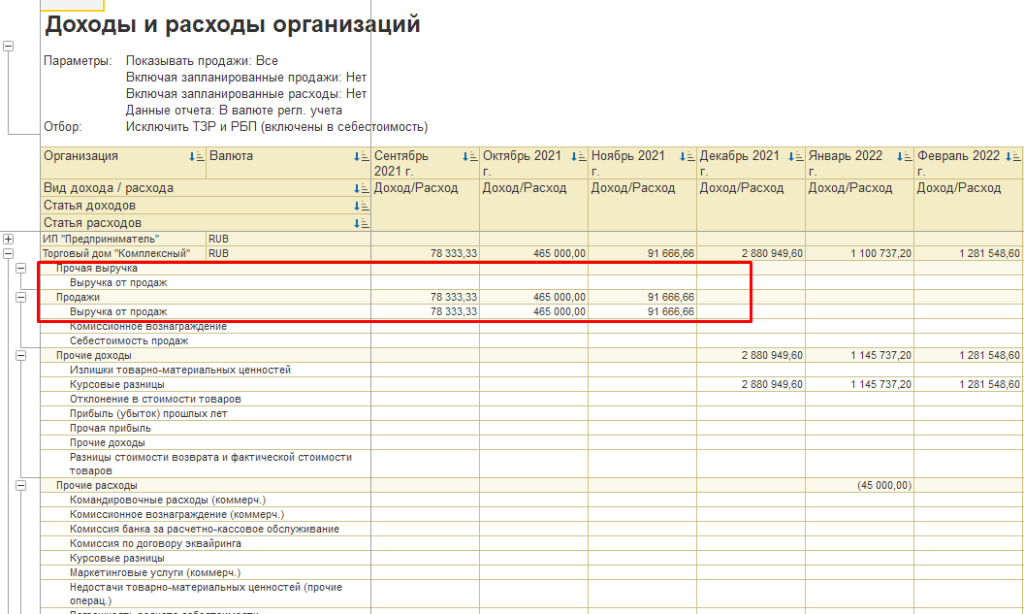Click 2 880 949,60 in Курсовые разницы row
This screenshot has width=1024, height=614.
click(772, 385)
